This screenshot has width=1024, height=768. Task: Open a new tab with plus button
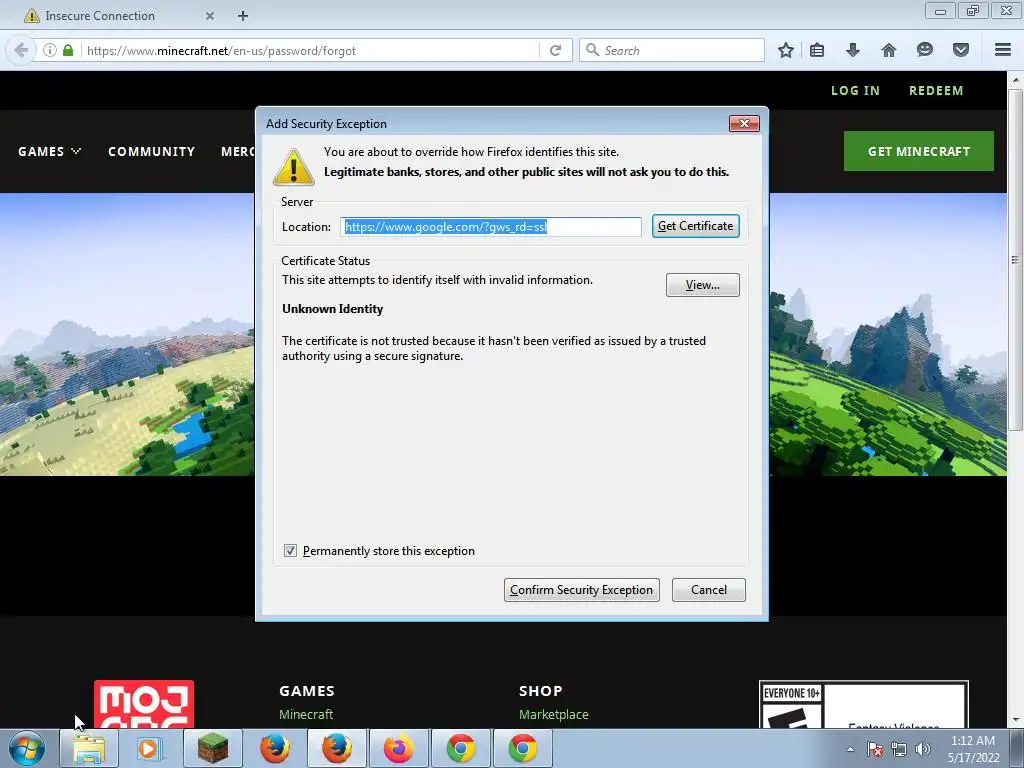[x=243, y=16]
